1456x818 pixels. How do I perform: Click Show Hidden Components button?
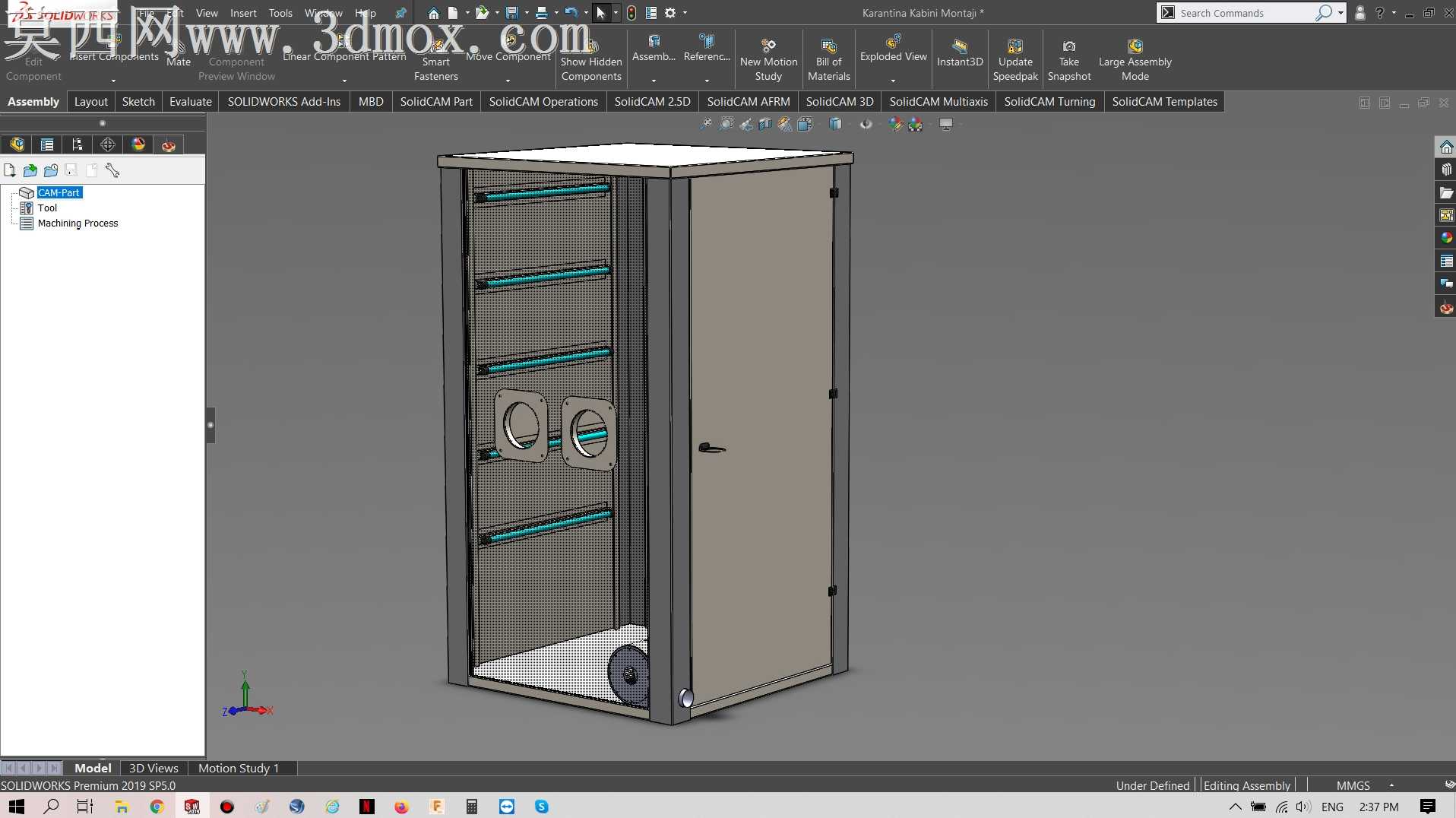coord(591,60)
